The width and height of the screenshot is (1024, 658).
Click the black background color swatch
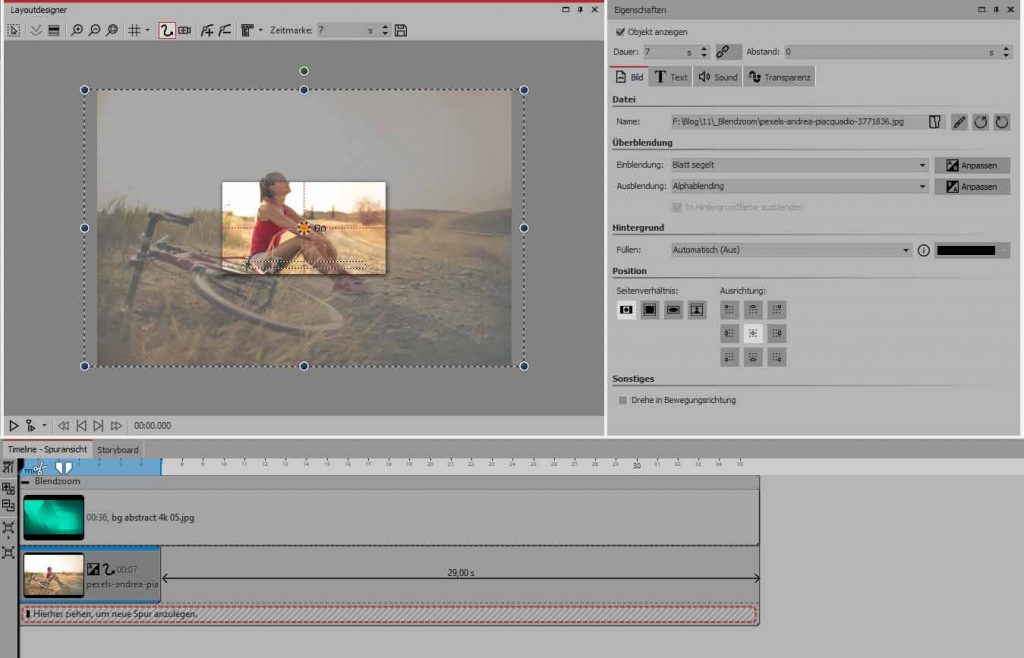(965, 250)
